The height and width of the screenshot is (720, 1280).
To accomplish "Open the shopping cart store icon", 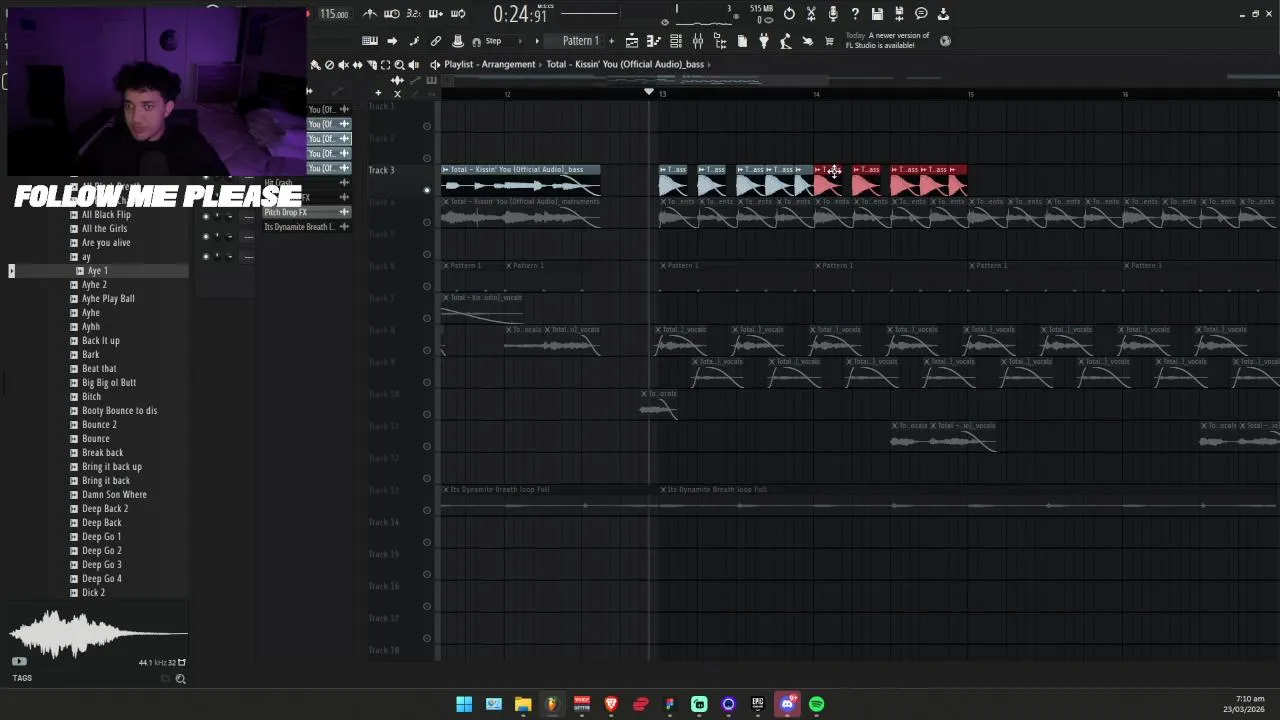I will pos(829,41).
